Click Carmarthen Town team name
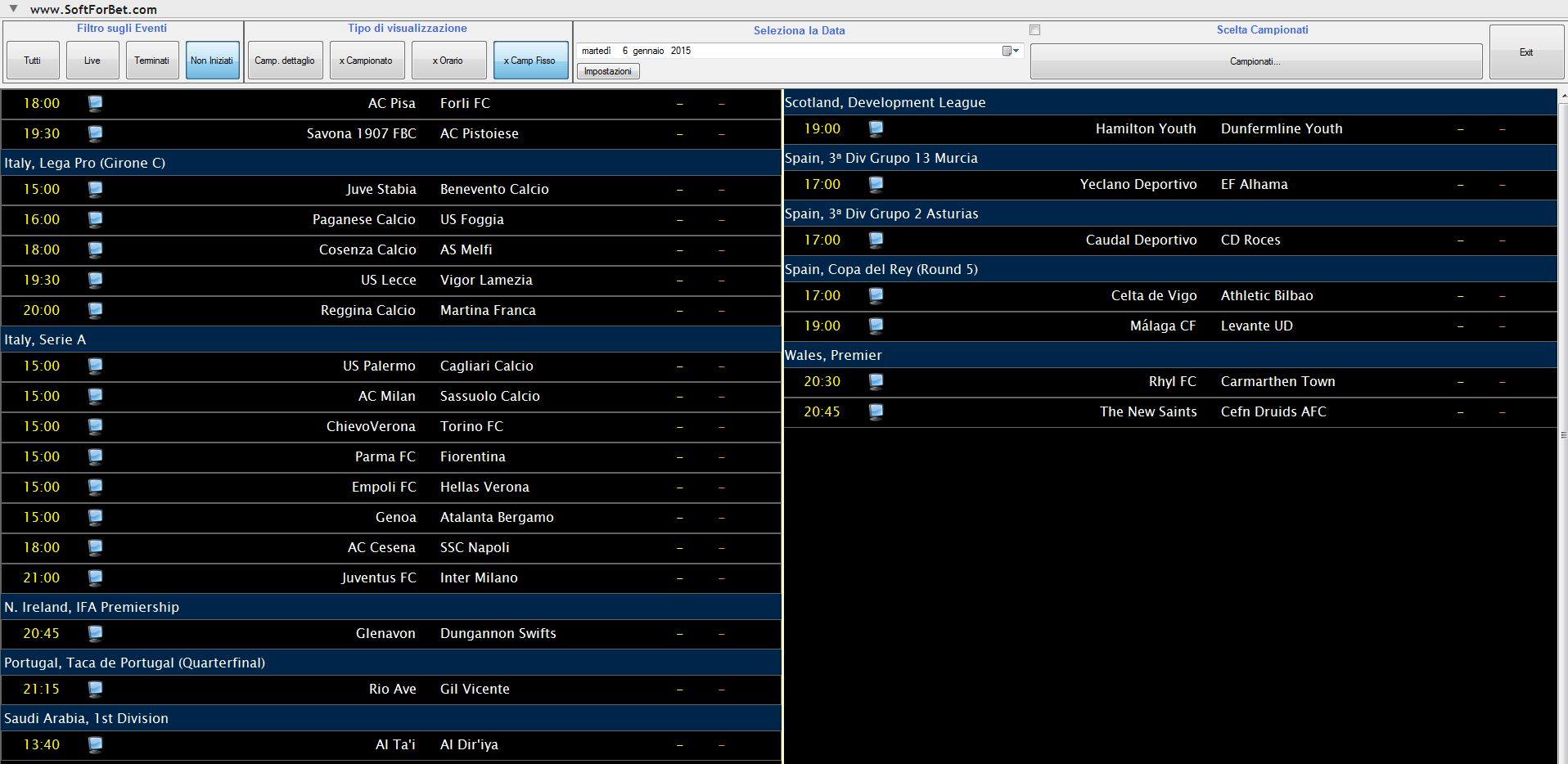This screenshot has height=764, width=1568. tap(1278, 381)
